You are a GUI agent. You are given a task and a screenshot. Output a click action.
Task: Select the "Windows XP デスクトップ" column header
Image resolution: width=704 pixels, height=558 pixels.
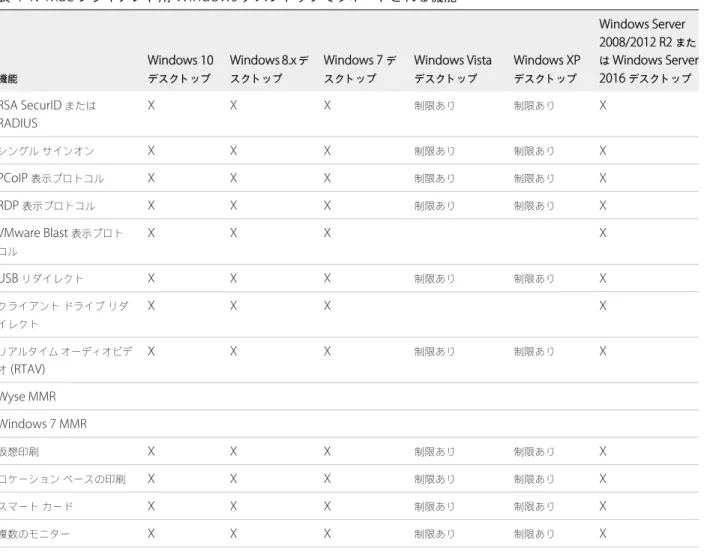click(547, 69)
